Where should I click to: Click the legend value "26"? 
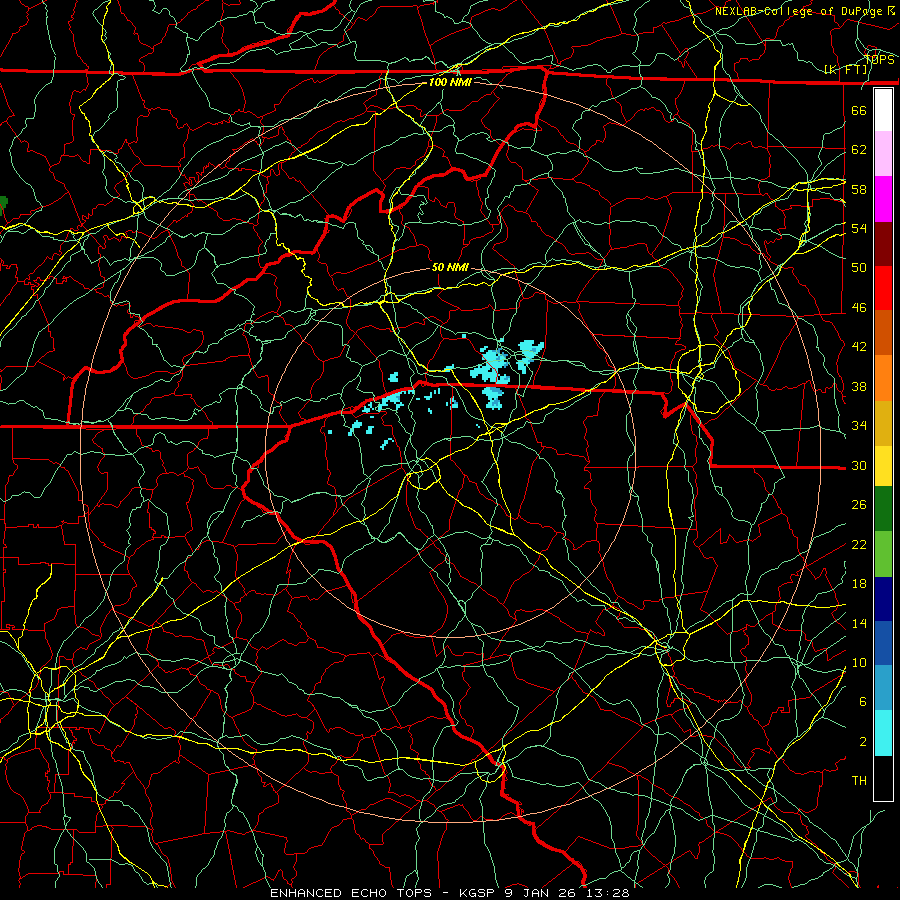click(859, 505)
